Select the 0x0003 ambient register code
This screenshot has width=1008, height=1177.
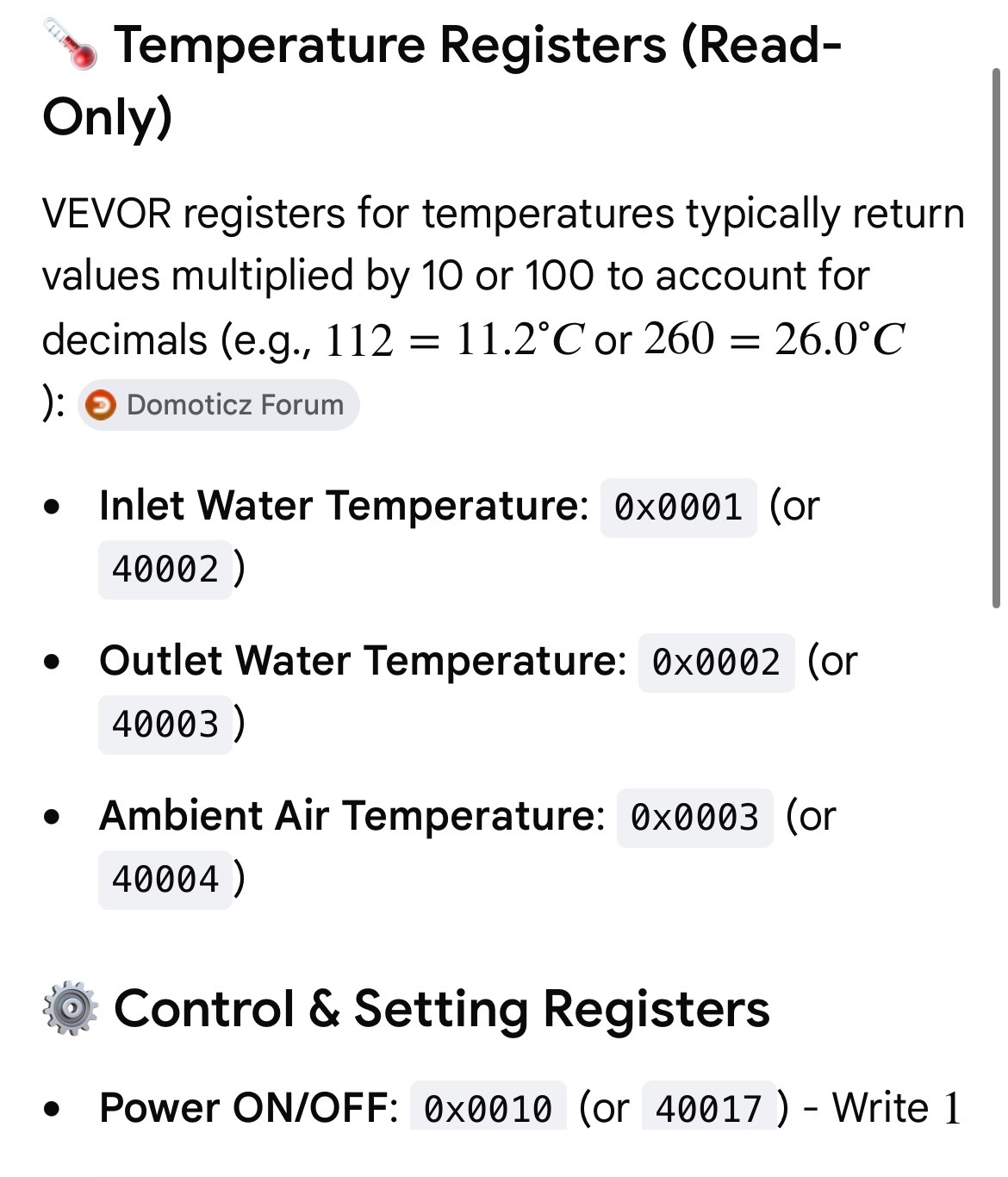click(694, 818)
